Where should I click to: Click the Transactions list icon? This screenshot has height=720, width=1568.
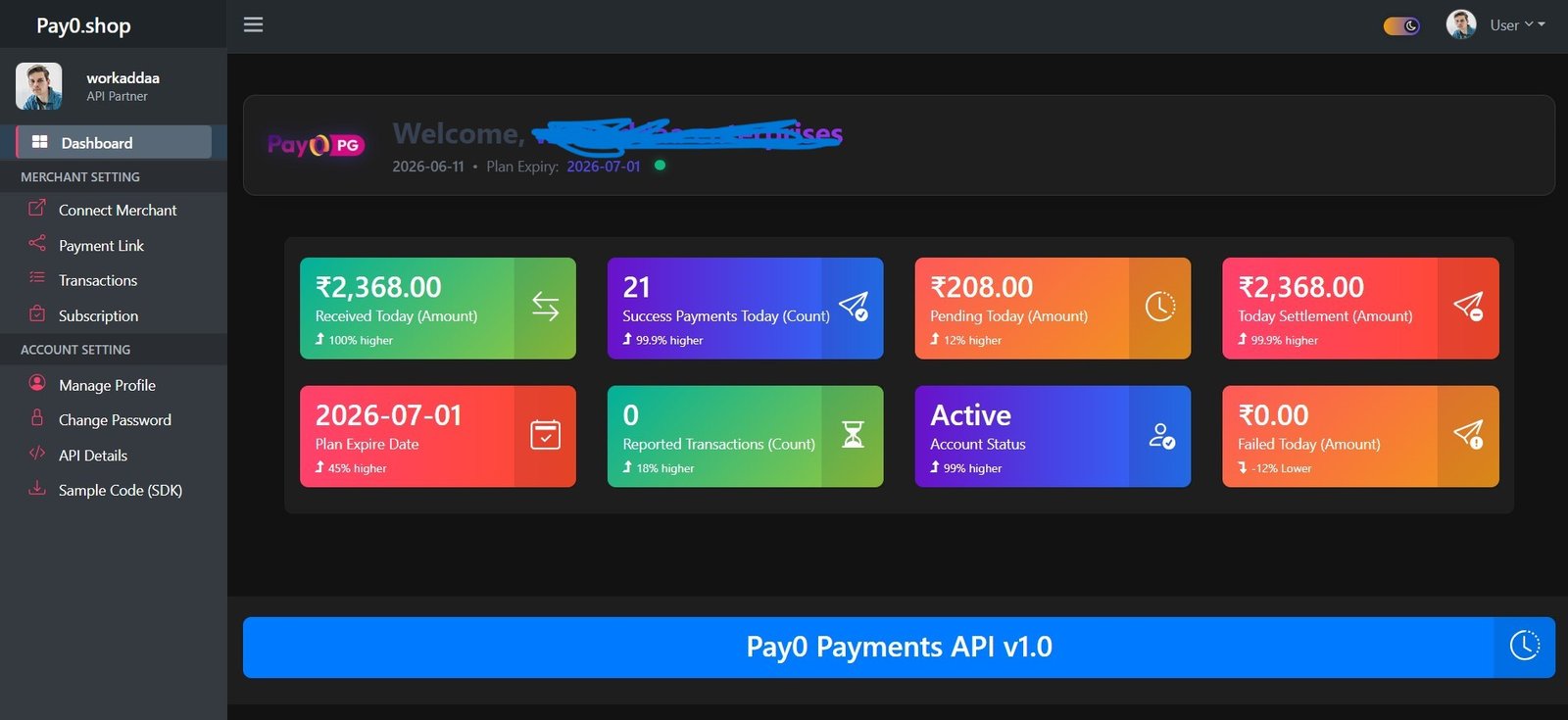pyautogui.click(x=37, y=278)
